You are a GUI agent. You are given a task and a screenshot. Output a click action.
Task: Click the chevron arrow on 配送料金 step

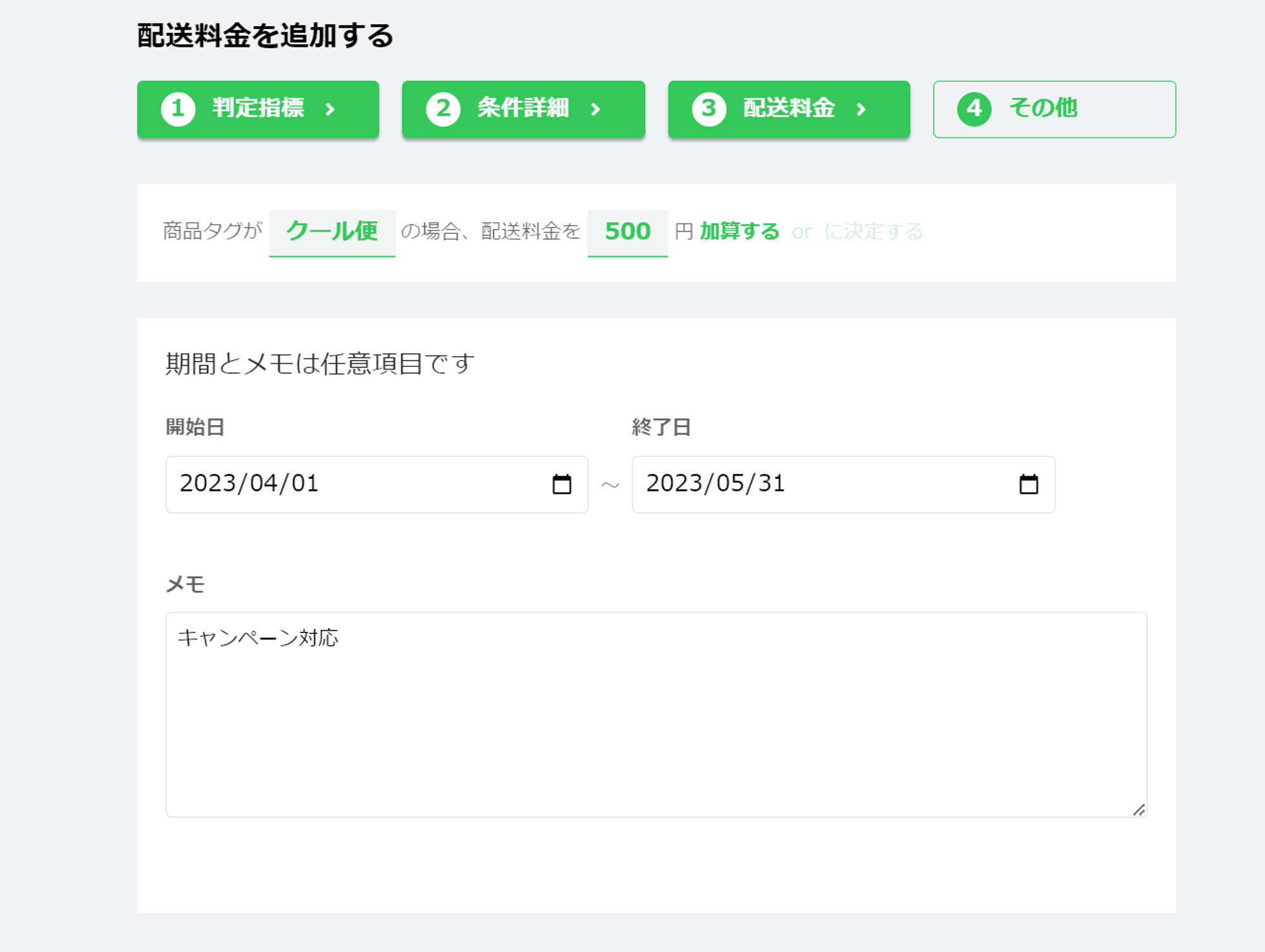[x=861, y=109]
